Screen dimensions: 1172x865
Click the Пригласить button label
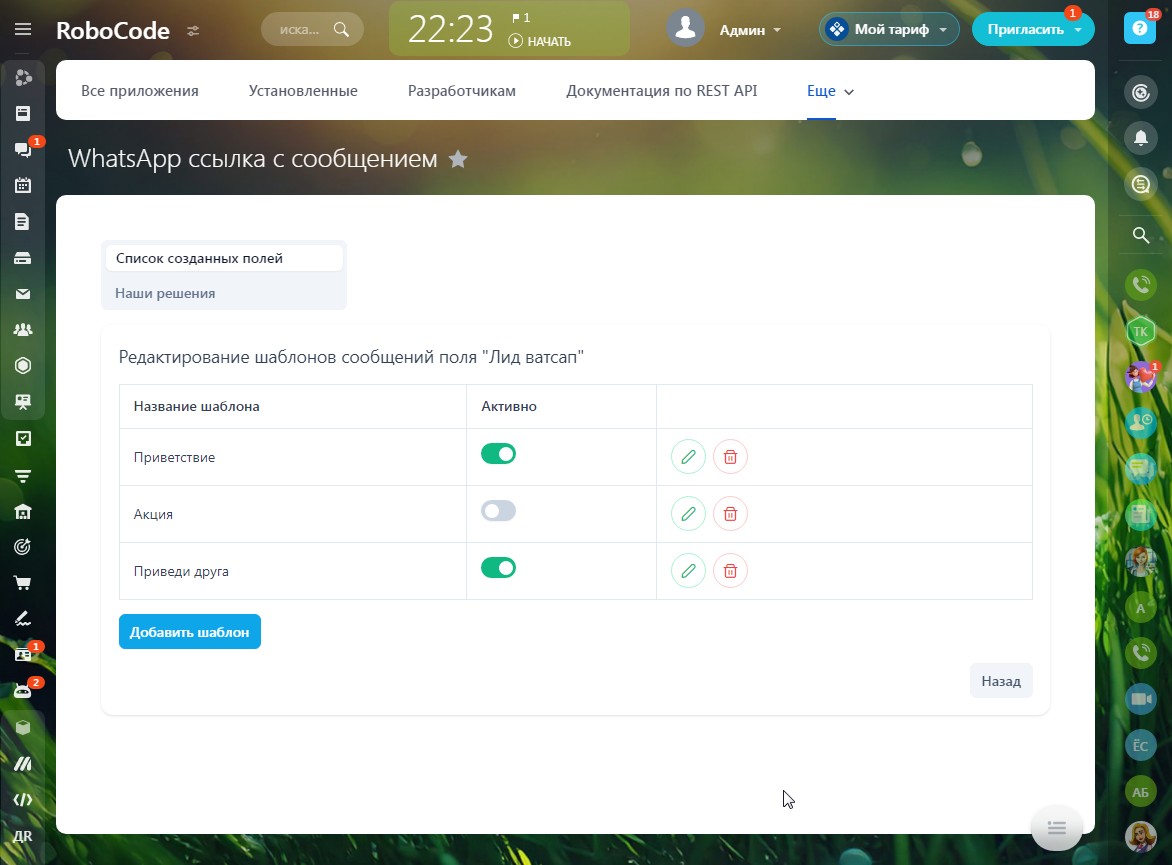pos(1025,29)
